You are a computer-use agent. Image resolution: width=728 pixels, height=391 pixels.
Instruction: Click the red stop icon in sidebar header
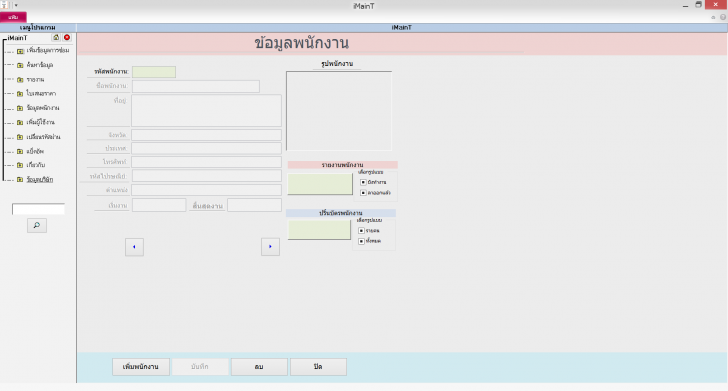(x=67, y=38)
